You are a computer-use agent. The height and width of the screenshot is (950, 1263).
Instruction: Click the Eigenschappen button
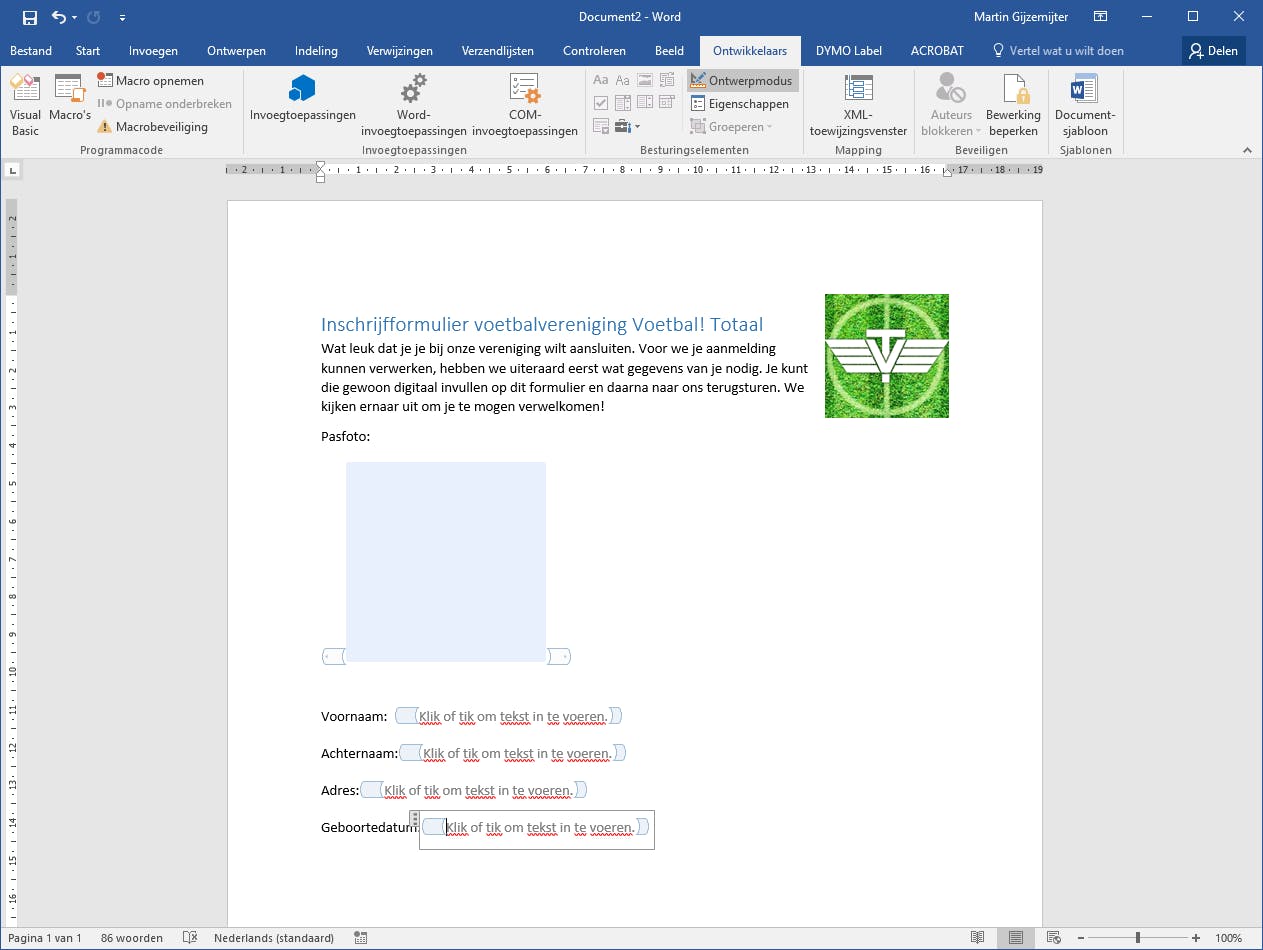coord(740,104)
